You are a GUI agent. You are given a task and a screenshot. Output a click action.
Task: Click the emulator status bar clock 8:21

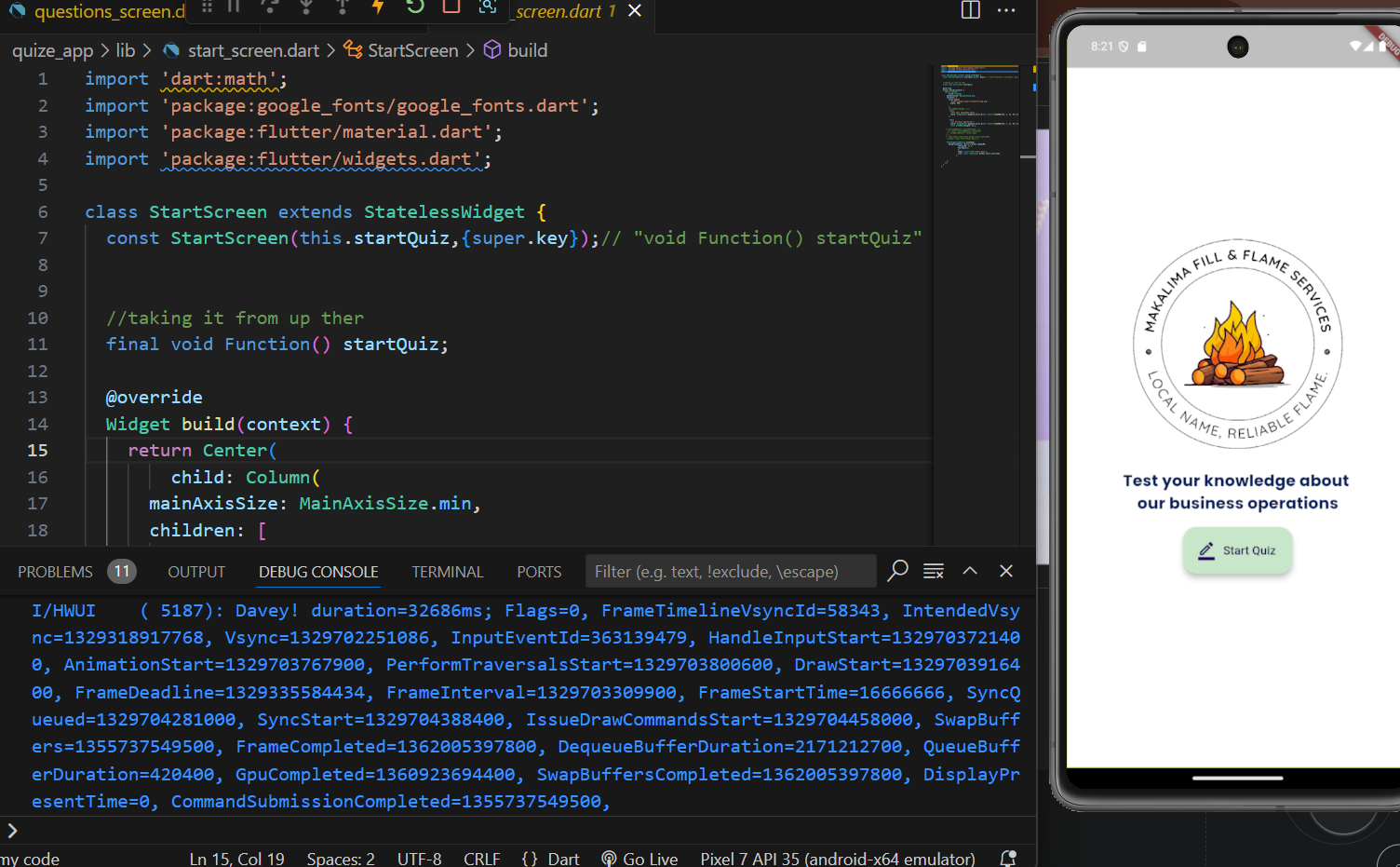pos(1101,47)
